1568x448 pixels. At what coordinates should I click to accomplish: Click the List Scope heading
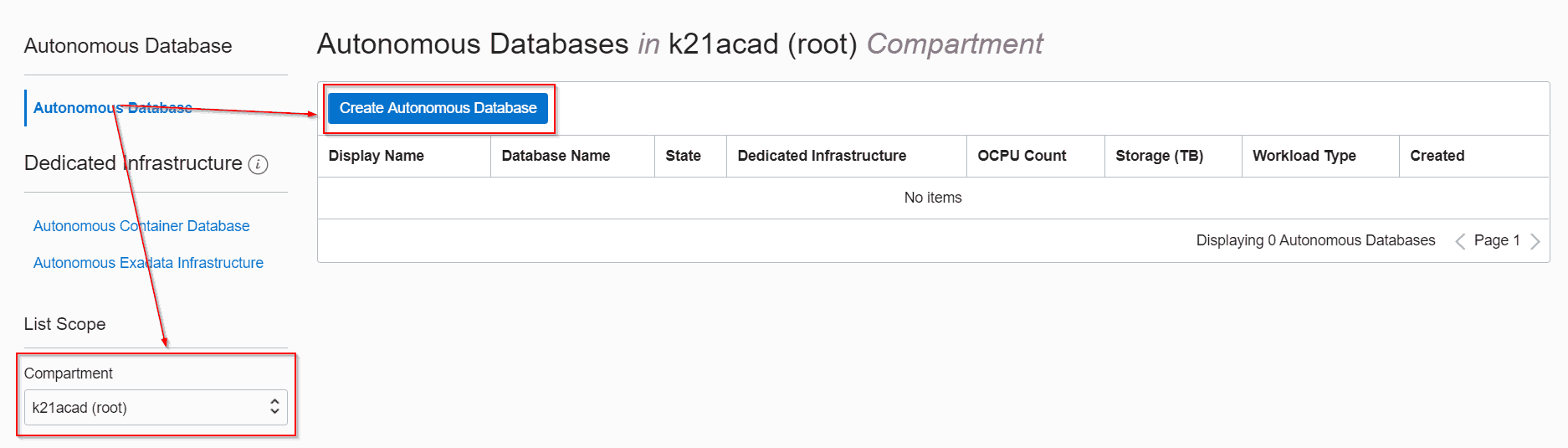coord(65,324)
